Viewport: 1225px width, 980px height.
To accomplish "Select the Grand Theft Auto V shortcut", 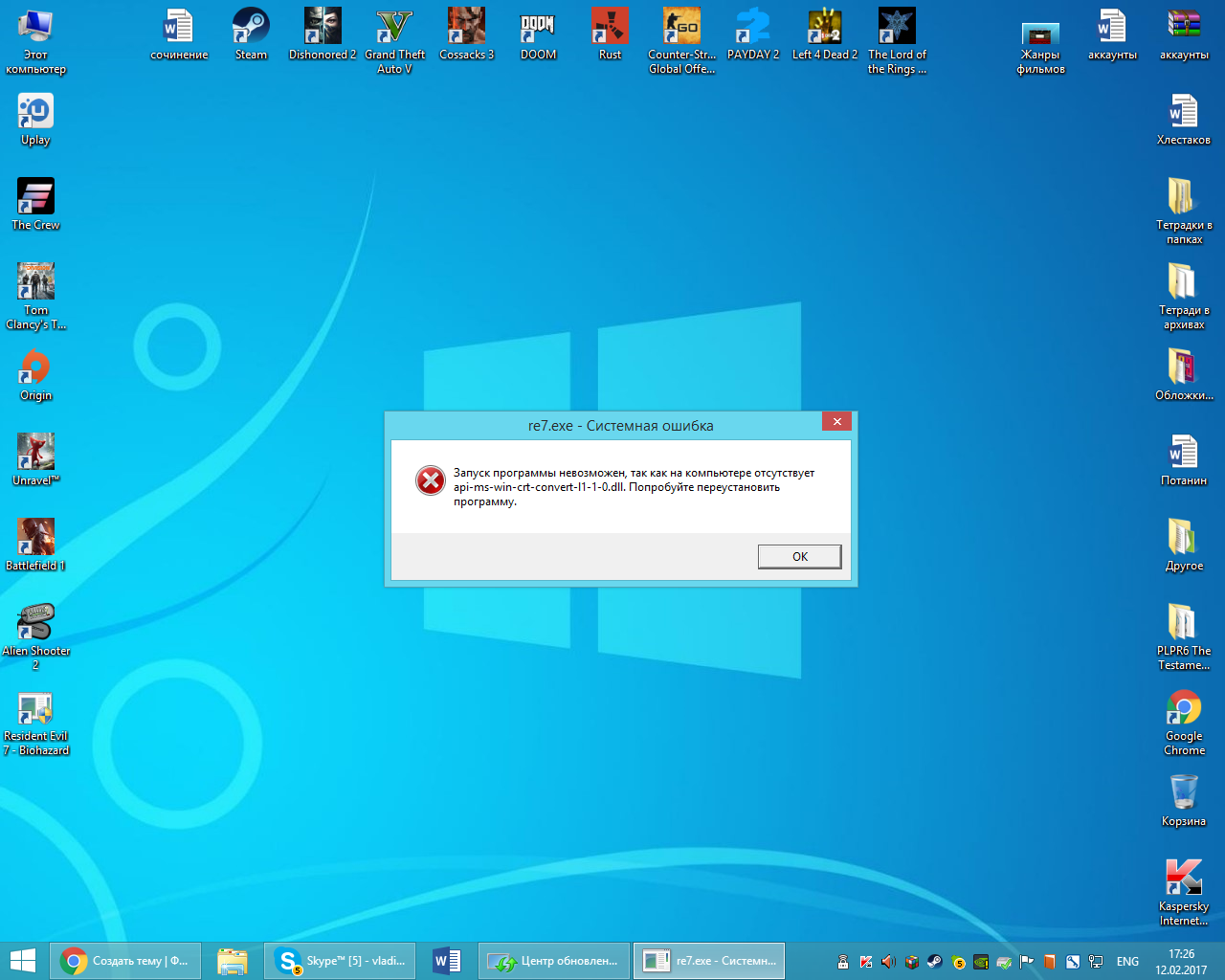I will (394, 41).
